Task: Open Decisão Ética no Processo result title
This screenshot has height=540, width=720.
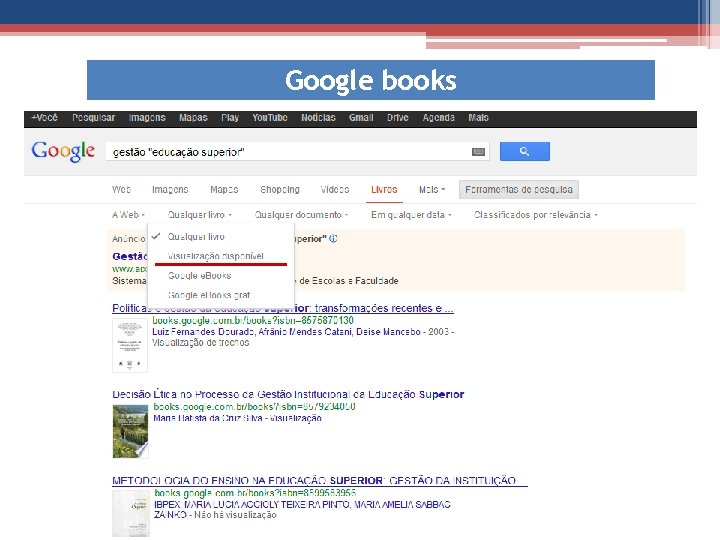Action: (288, 394)
